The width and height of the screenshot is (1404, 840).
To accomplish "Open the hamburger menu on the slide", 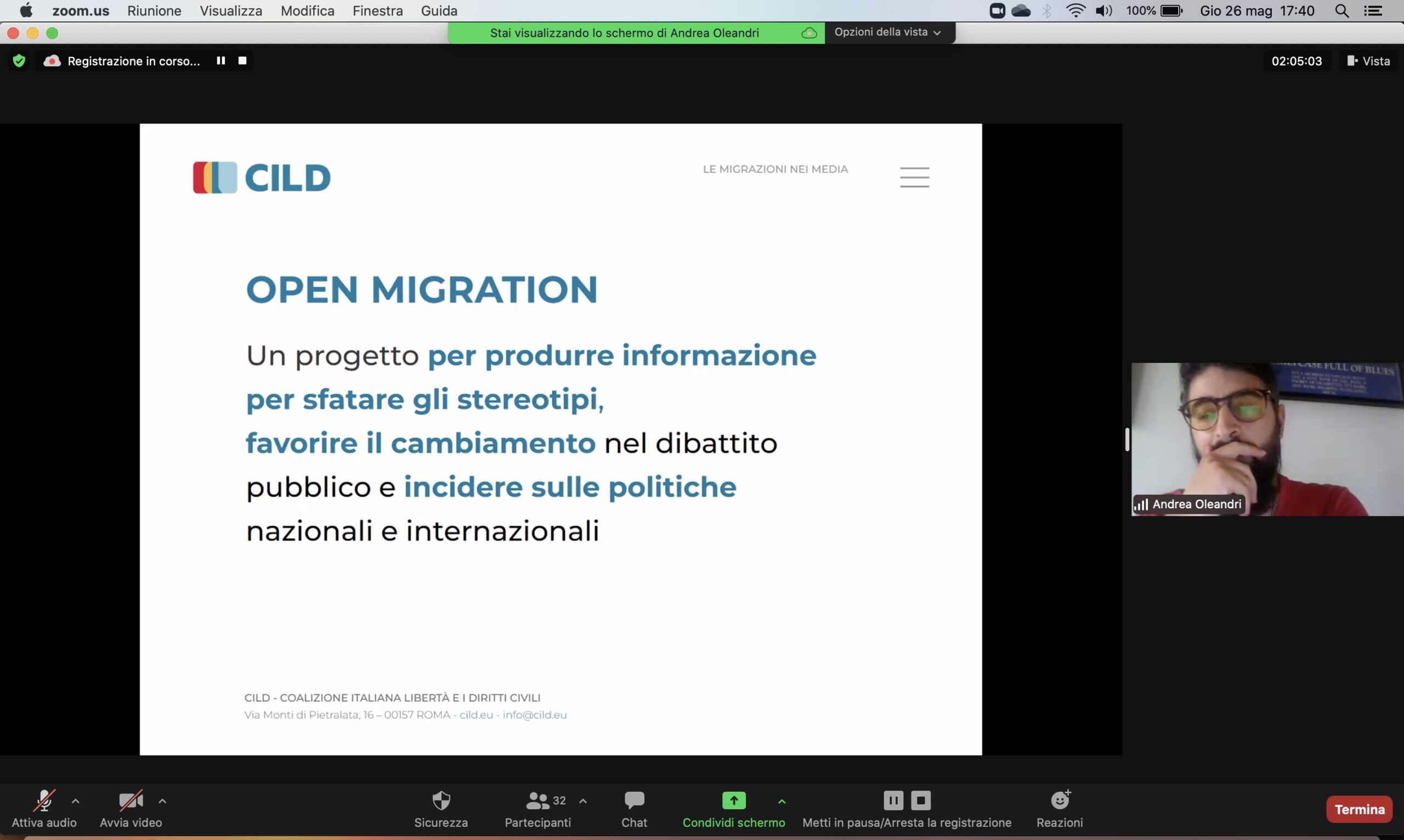I will point(914,177).
